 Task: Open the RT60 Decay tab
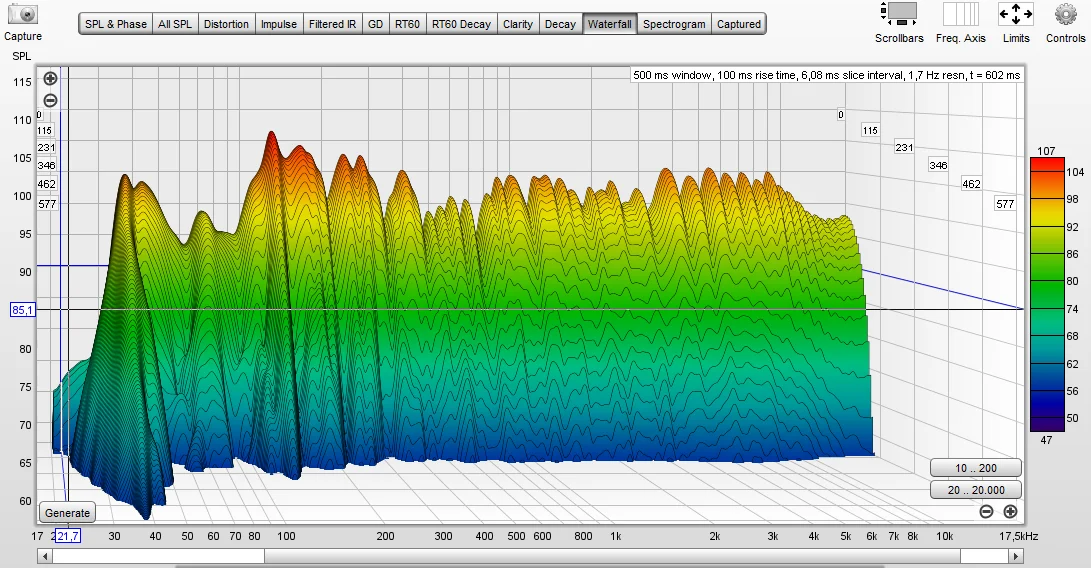(461, 24)
